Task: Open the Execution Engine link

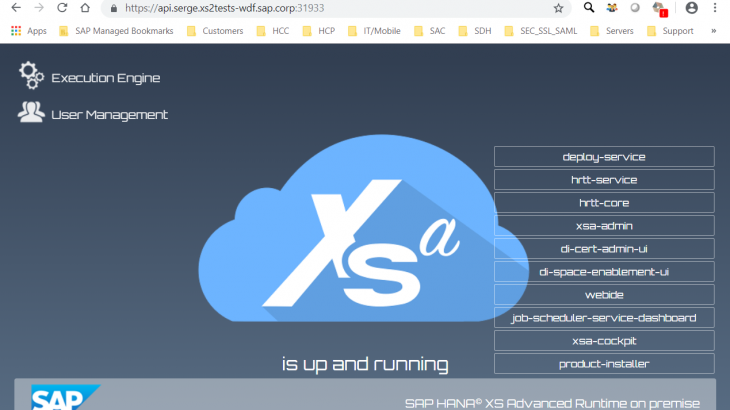Action: tap(106, 78)
